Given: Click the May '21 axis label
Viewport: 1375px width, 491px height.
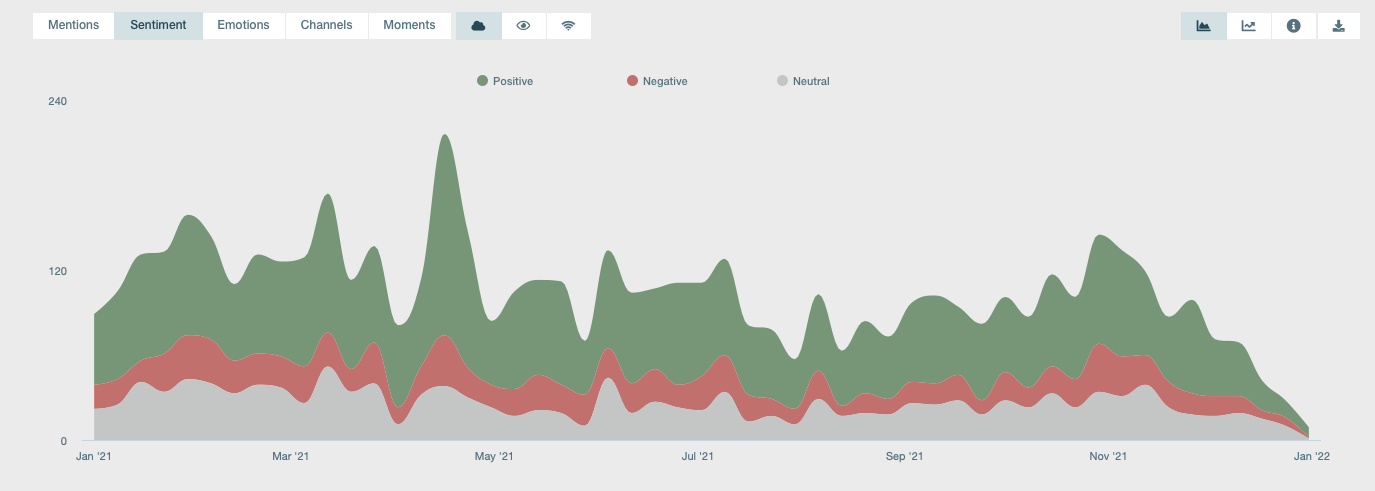Looking at the screenshot, I should tap(494, 457).
